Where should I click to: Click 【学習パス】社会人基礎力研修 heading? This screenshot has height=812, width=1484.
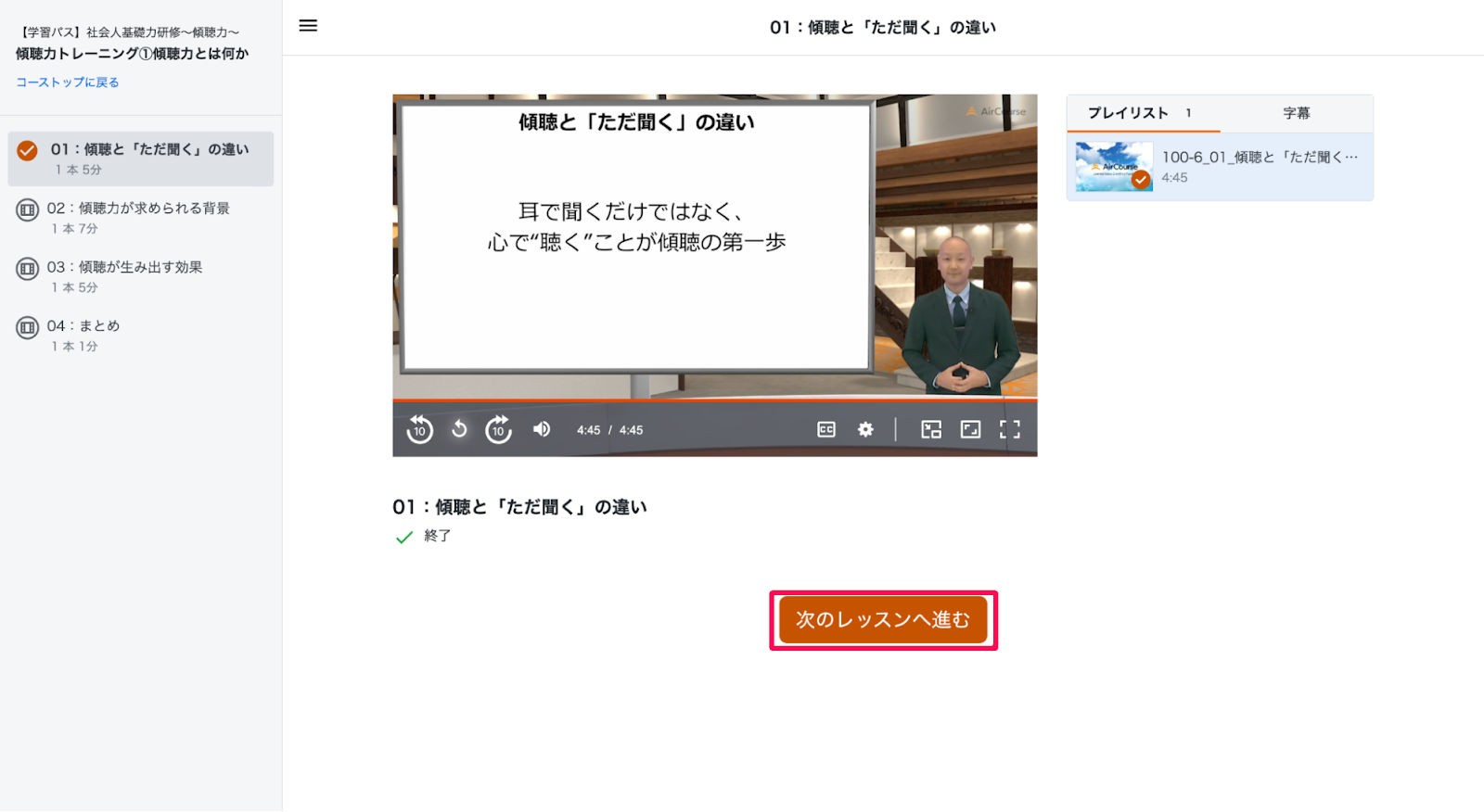(x=128, y=32)
